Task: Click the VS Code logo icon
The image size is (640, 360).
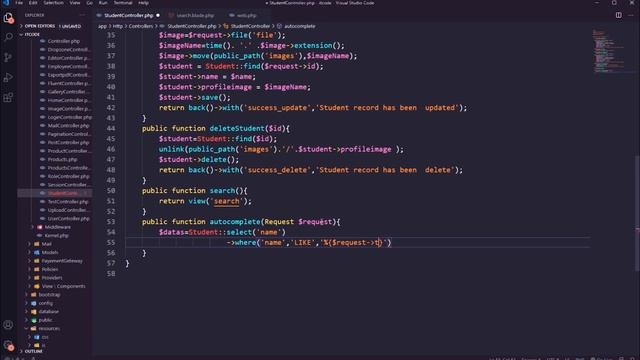Action: pos(6,3)
